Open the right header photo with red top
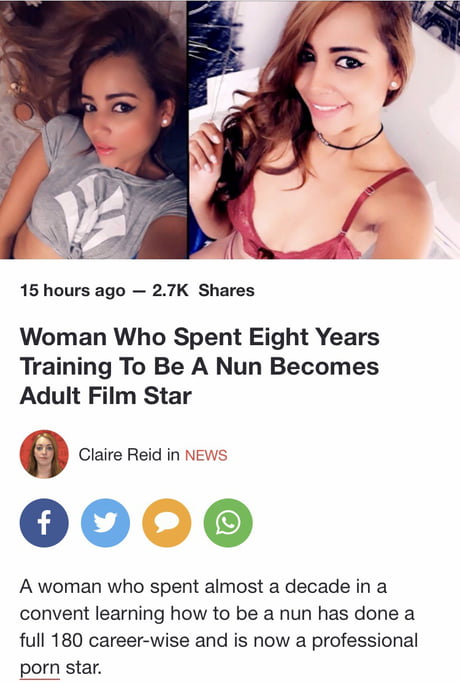 [324, 129]
